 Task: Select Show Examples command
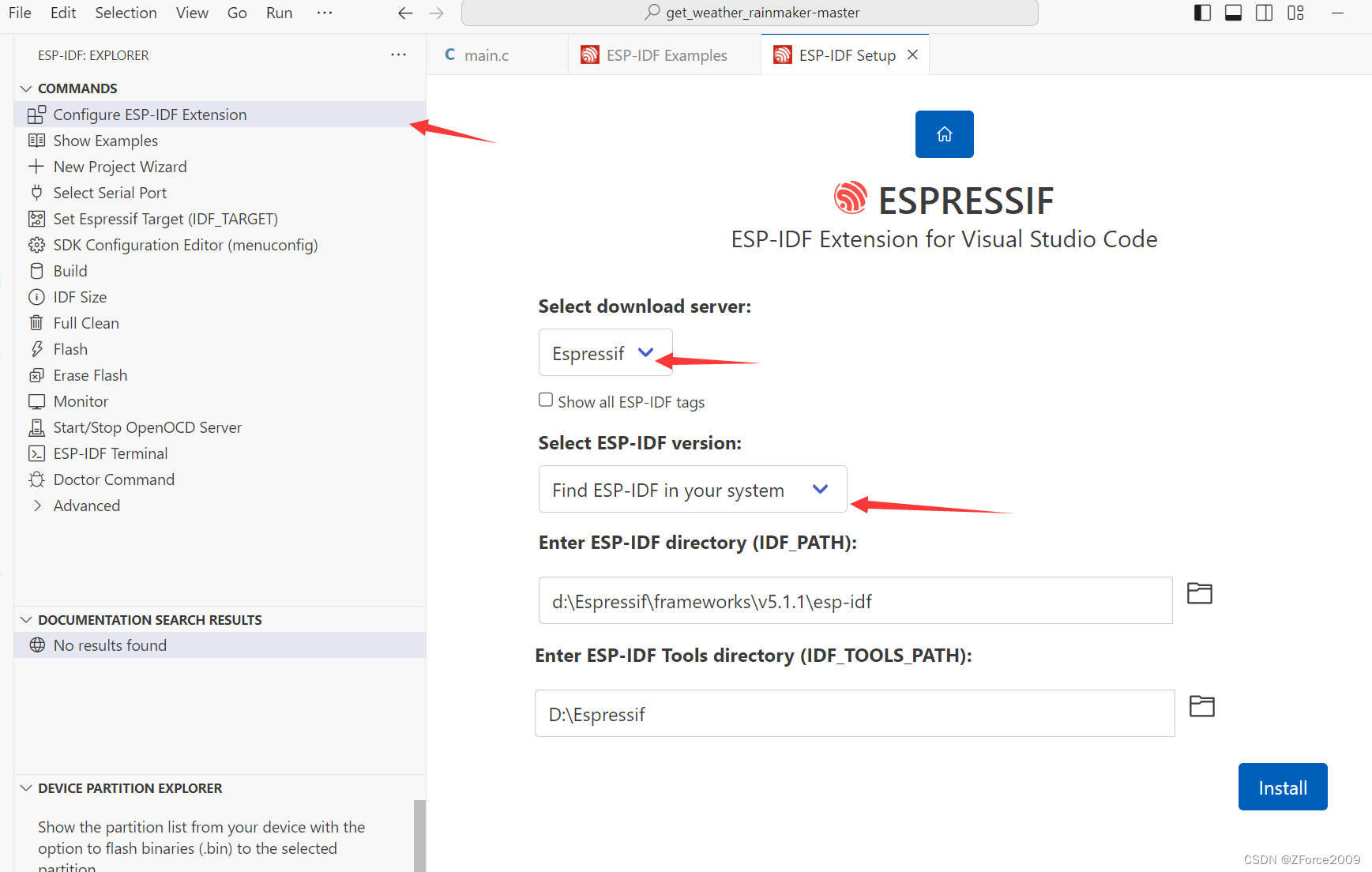pyautogui.click(x=220, y=141)
